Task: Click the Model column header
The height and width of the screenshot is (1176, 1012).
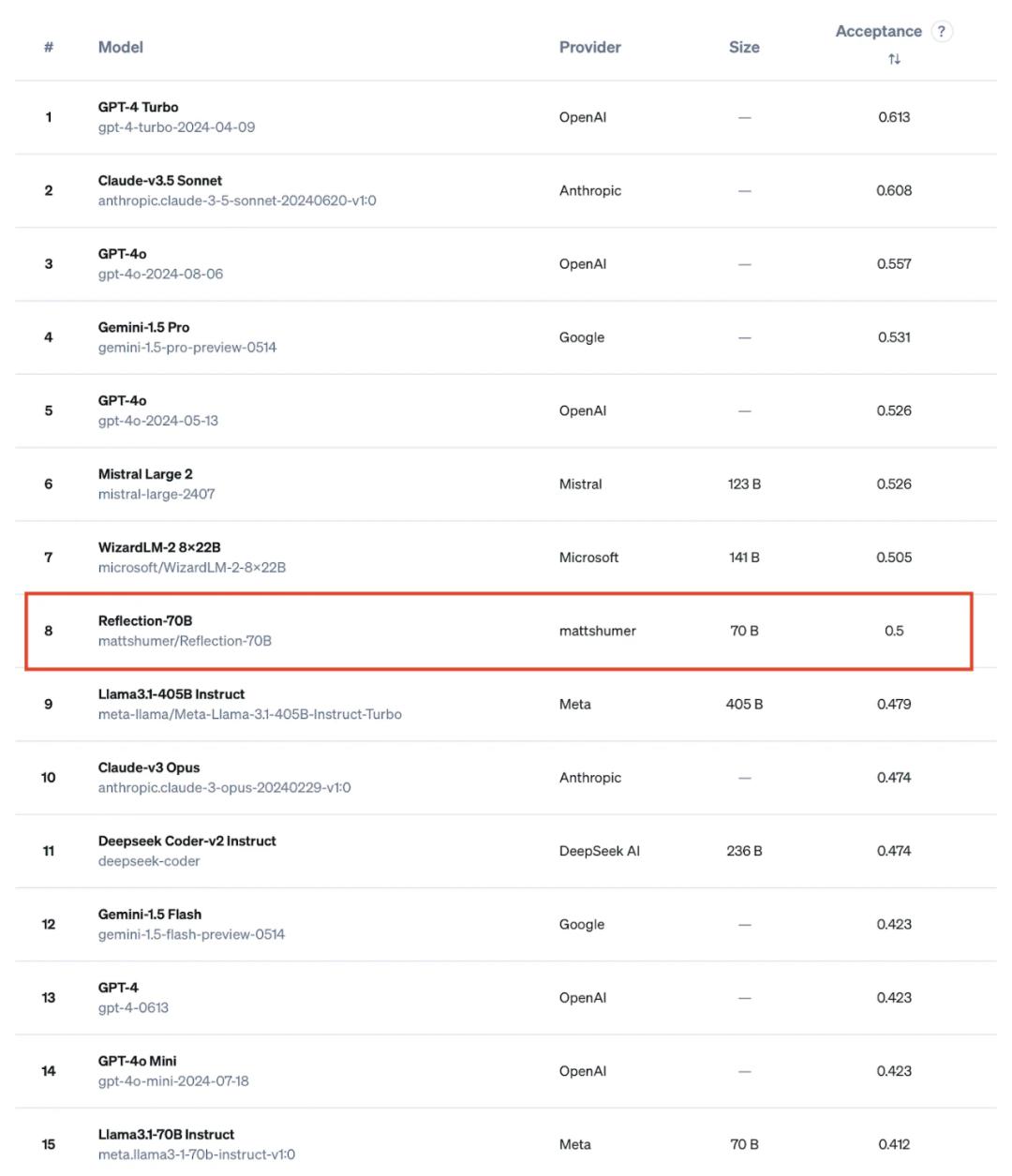Action: (121, 47)
